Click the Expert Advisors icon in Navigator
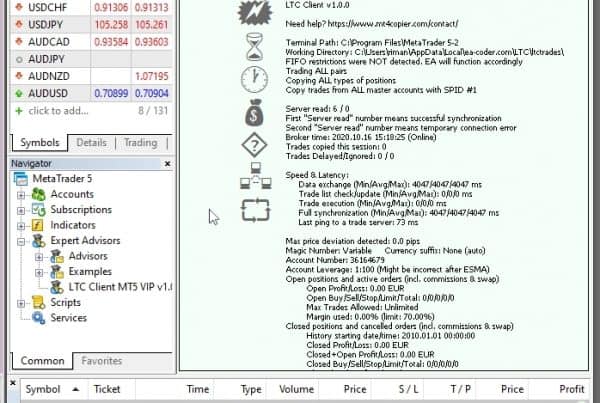The width and height of the screenshot is (600, 403). point(38,241)
